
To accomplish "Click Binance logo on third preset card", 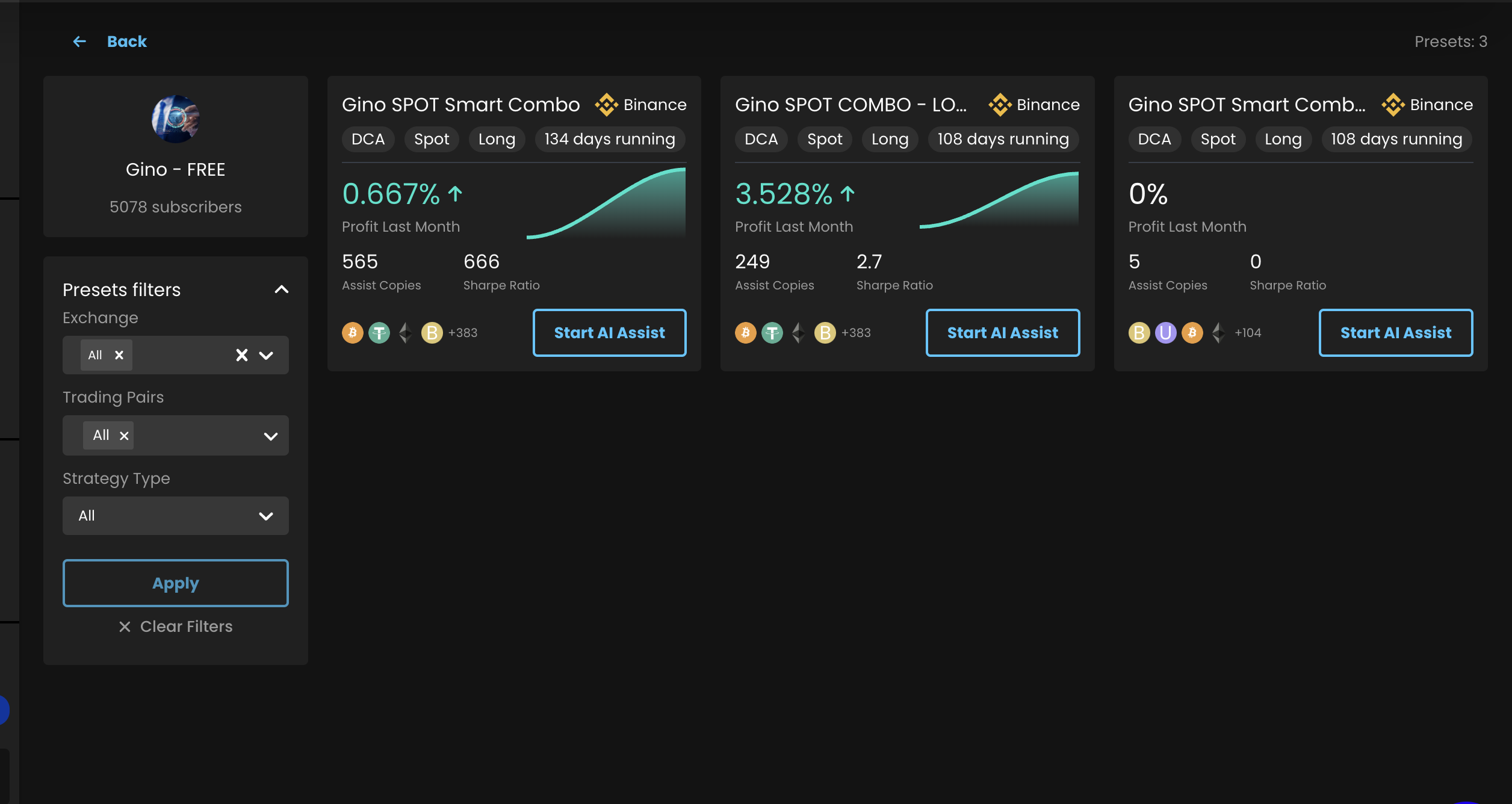I will click(1393, 105).
